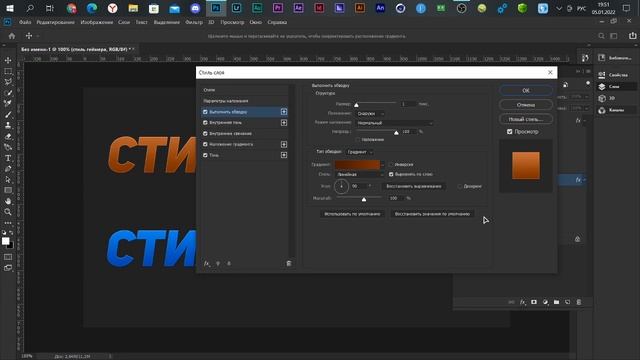
Task: Enable the Overprint checkbox under opacity
Action: (358, 140)
